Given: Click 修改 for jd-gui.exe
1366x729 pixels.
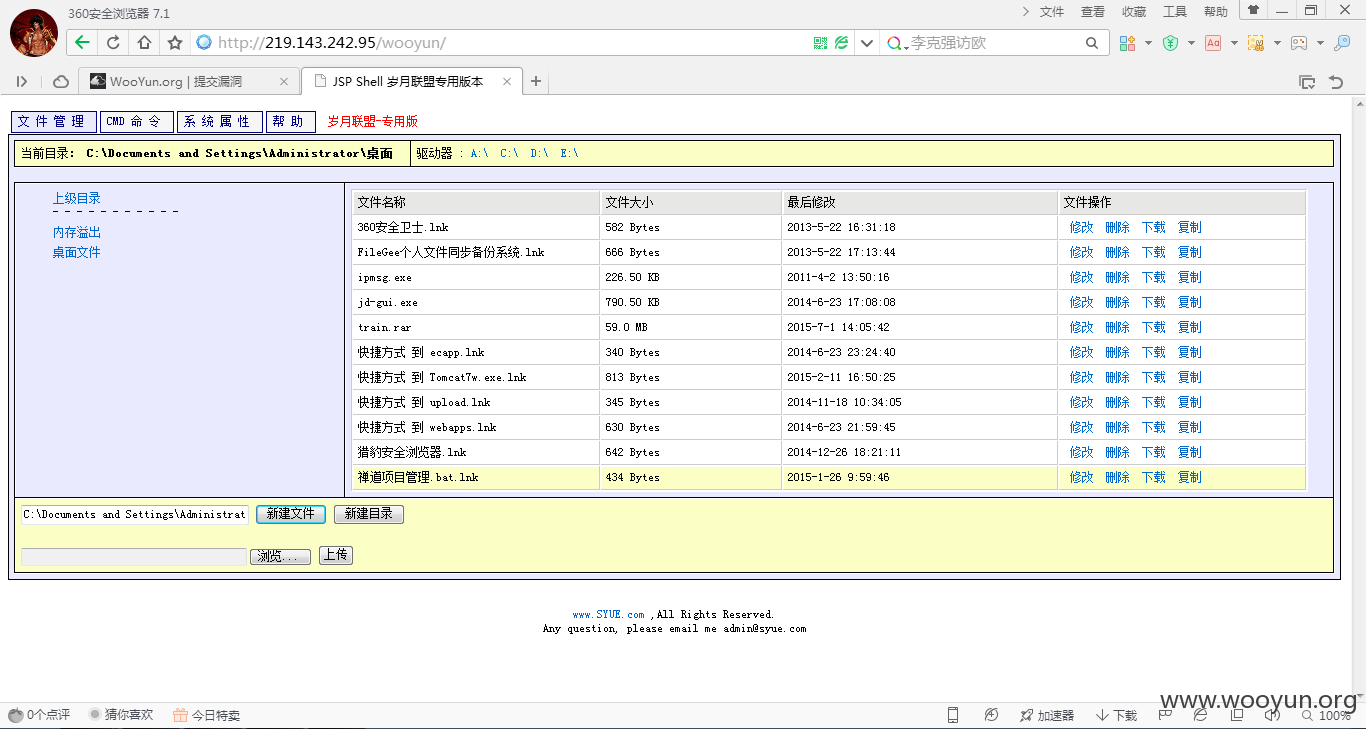Looking at the screenshot, I should 1082,302.
